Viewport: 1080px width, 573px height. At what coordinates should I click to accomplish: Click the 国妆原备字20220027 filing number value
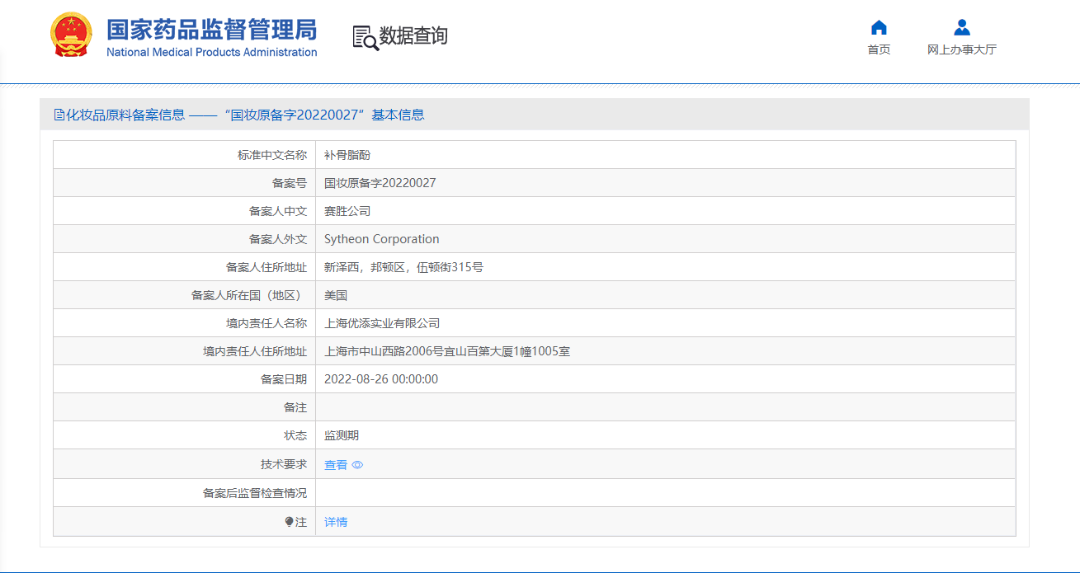coord(380,183)
